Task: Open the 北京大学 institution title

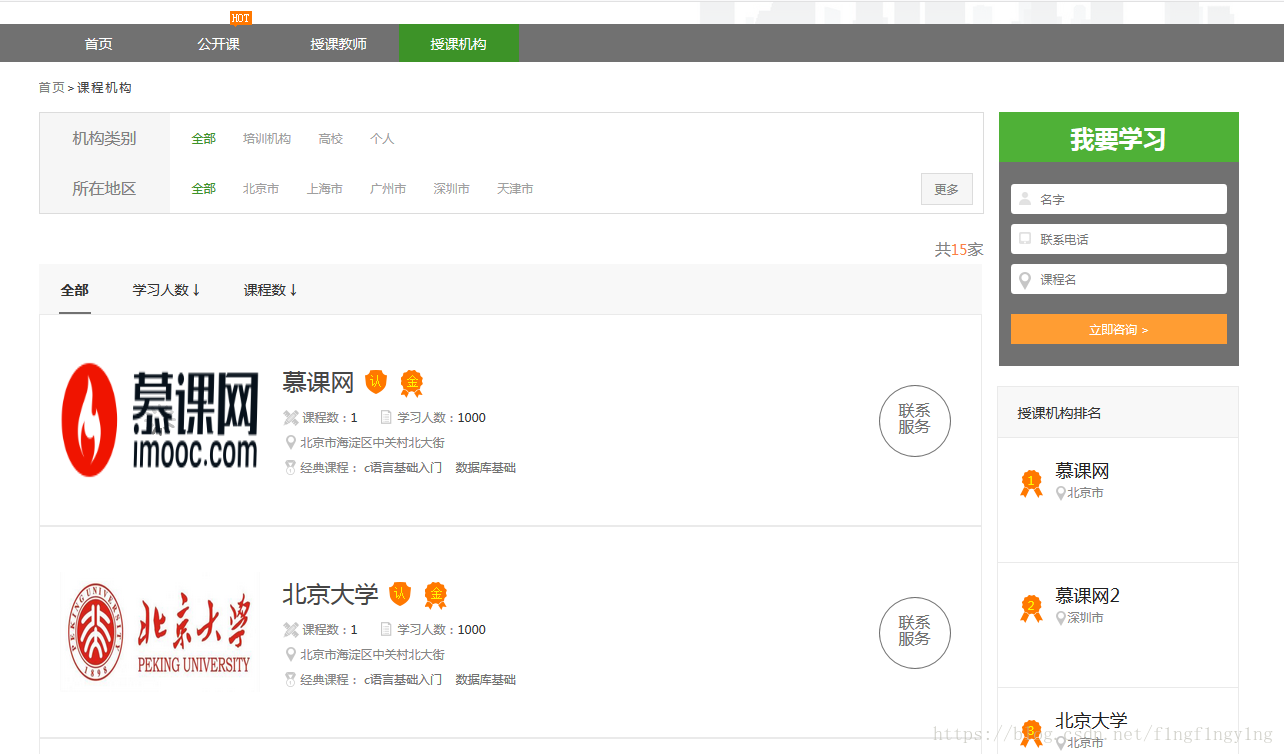Action: coord(330,594)
